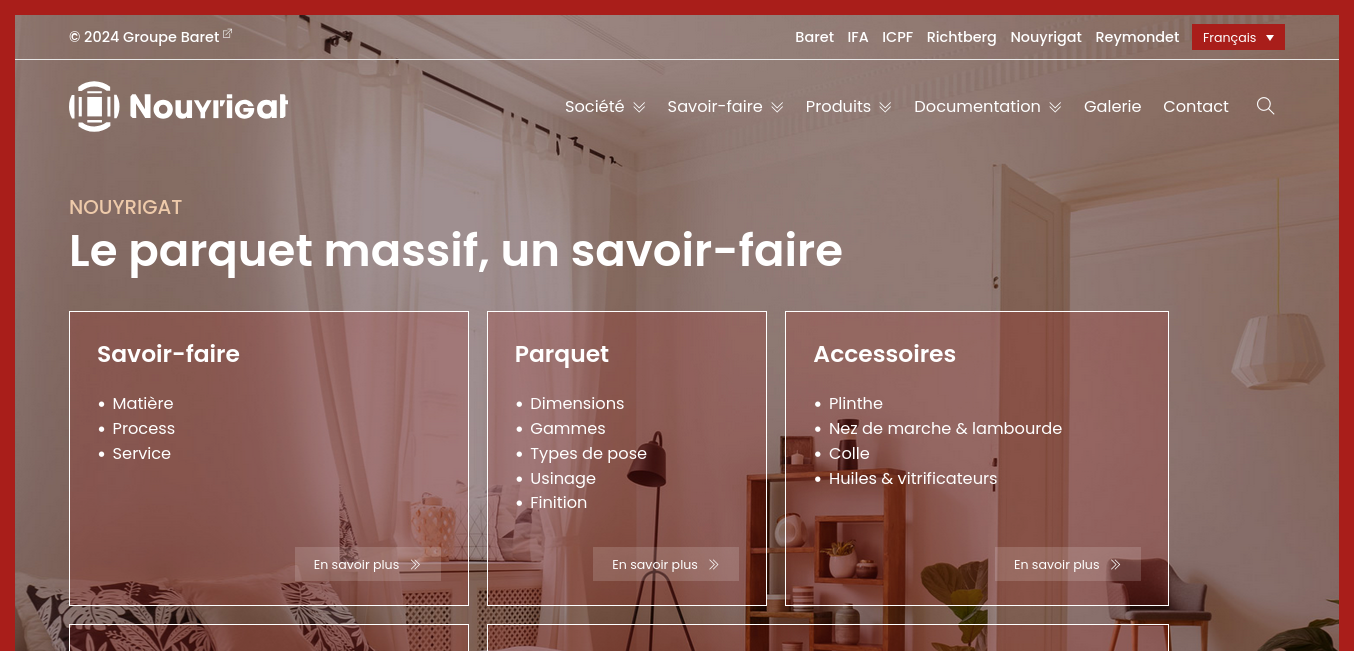
Task: Expand the Société menu
Action: tap(605, 107)
